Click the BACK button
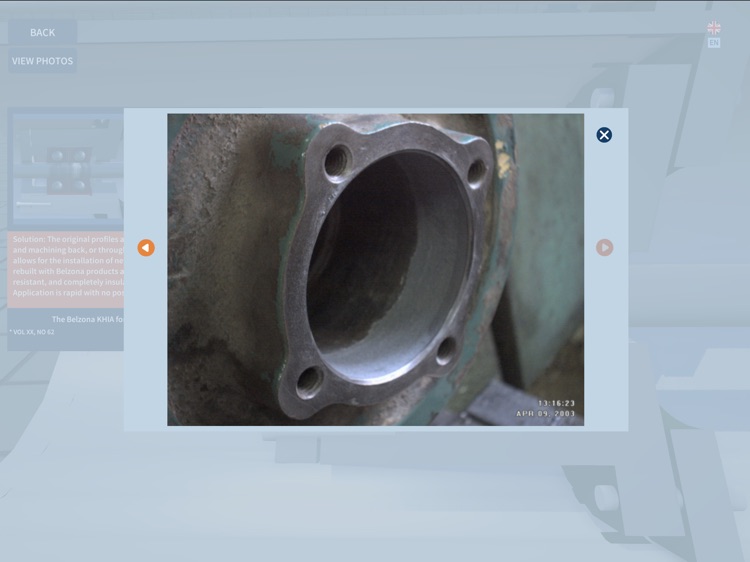The width and height of the screenshot is (750, 562). click(x=43, y=33)
